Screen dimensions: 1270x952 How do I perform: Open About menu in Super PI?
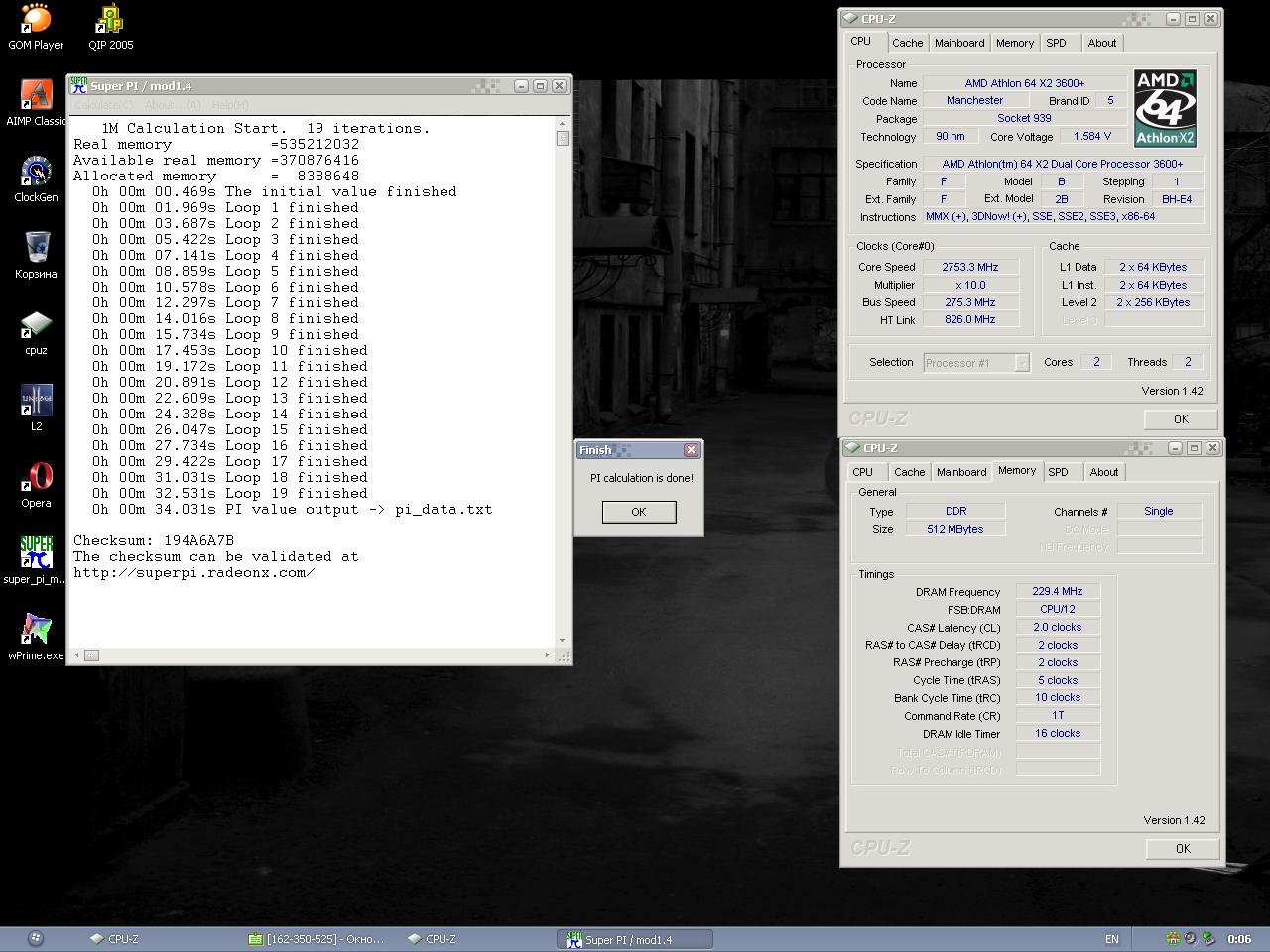pos(173,105)
